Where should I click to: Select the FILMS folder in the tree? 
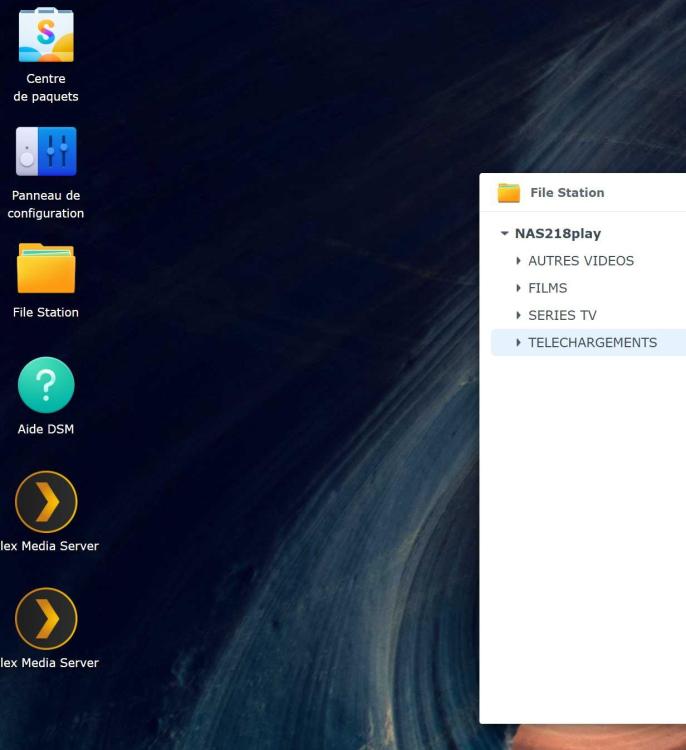click(547, 288)
